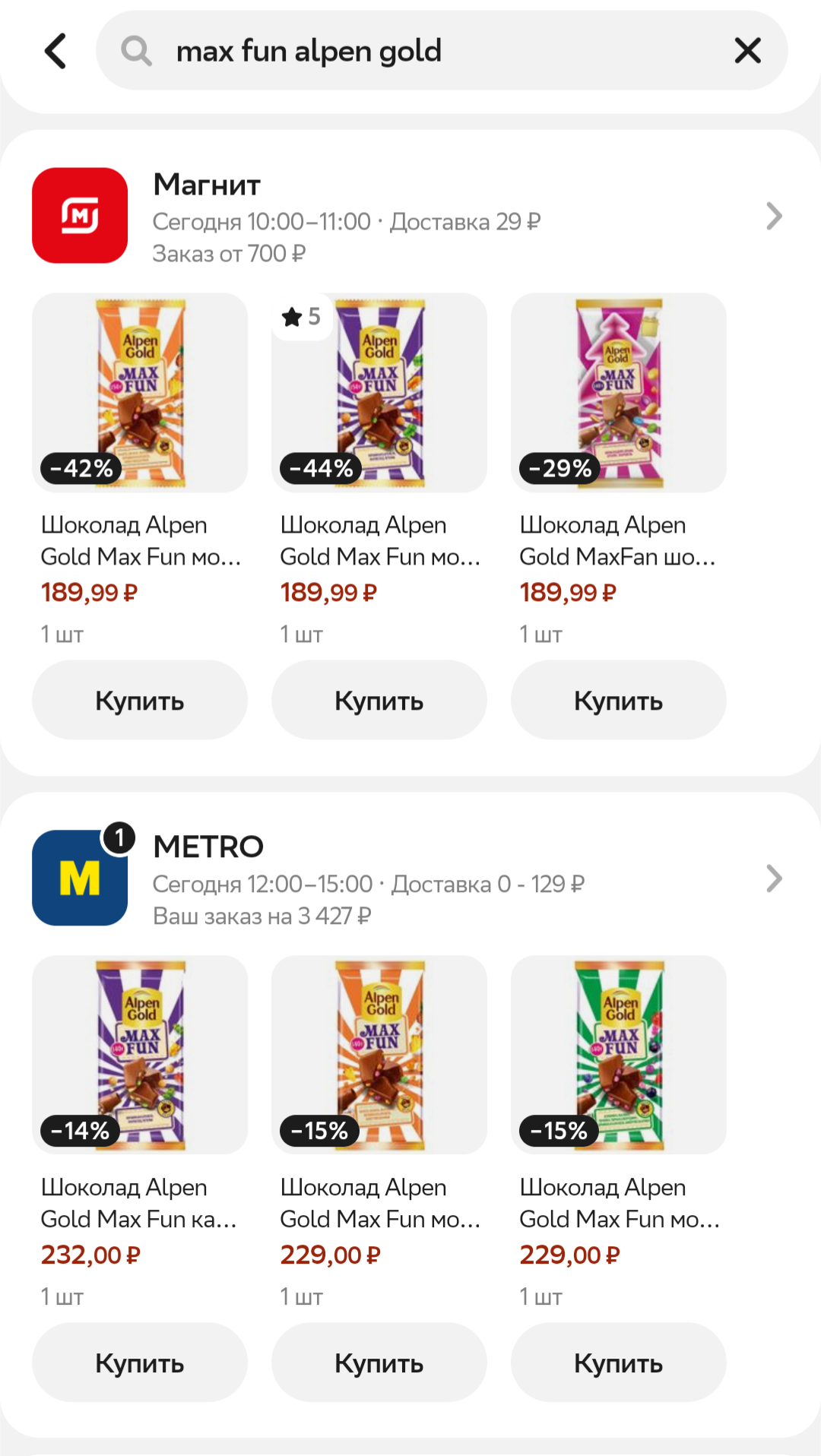Expand Магнит store results chevron
Image resolution: width=821 pixels, height=1456 pixels.
coord(774,217)
